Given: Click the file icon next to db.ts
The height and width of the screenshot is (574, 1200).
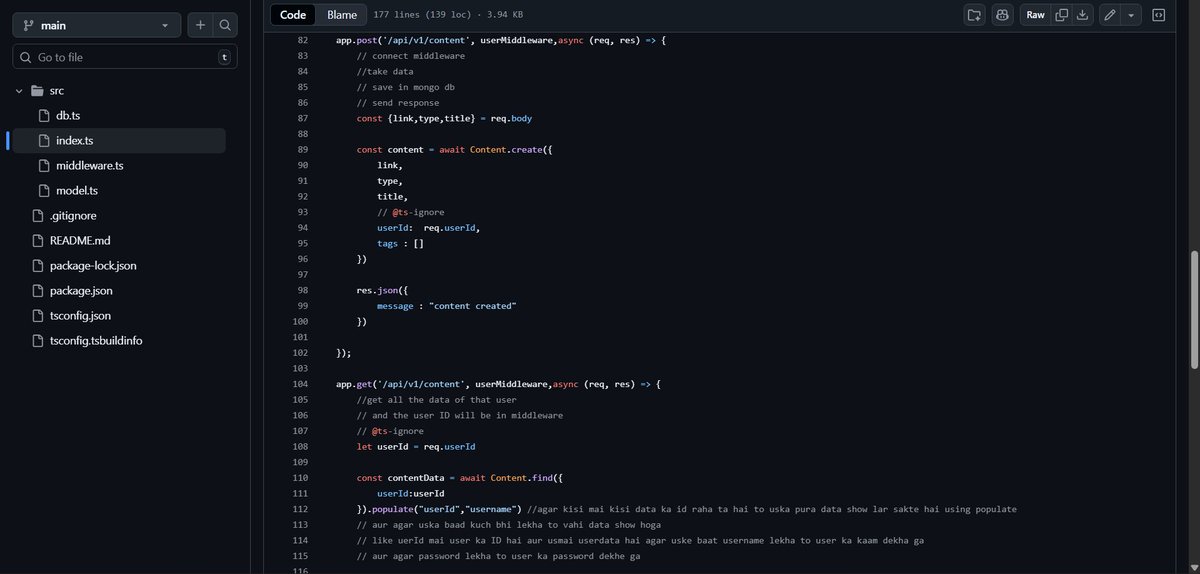Looking at the screenshot, I should tap(44, 116).
